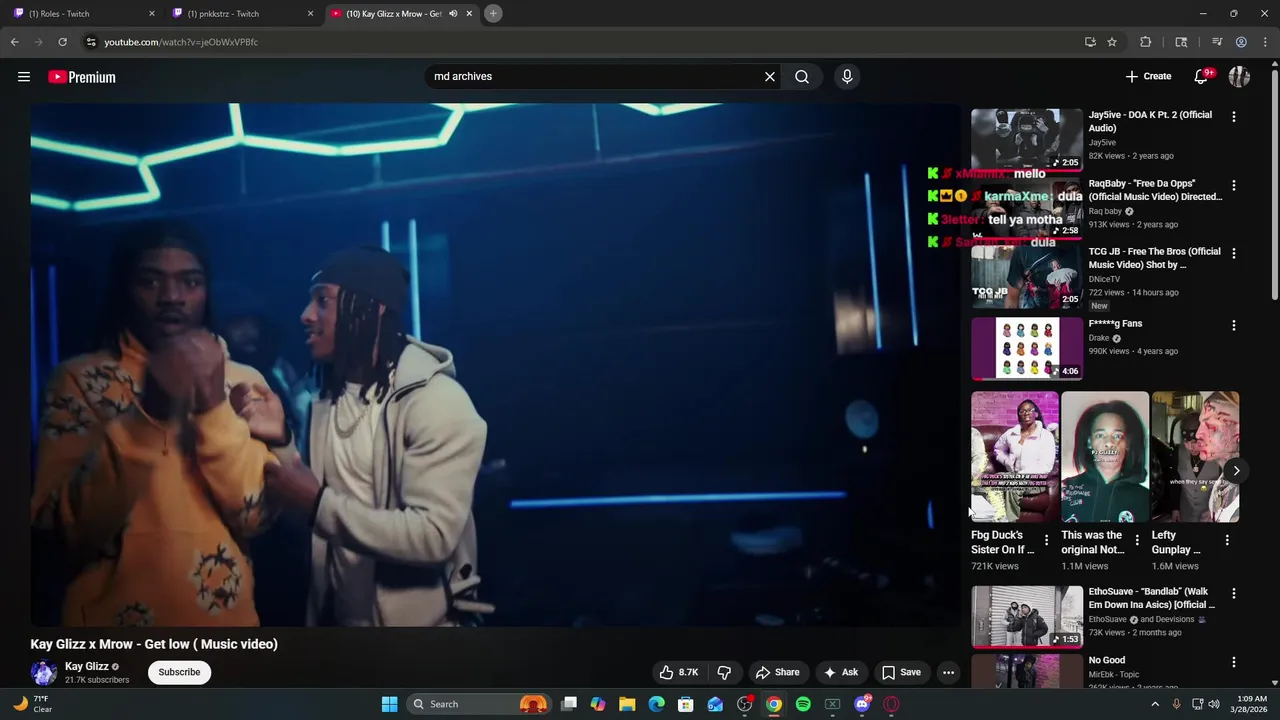
Task: Show next Shorts with chevron arrow
Action: [x=1236, y=471]
